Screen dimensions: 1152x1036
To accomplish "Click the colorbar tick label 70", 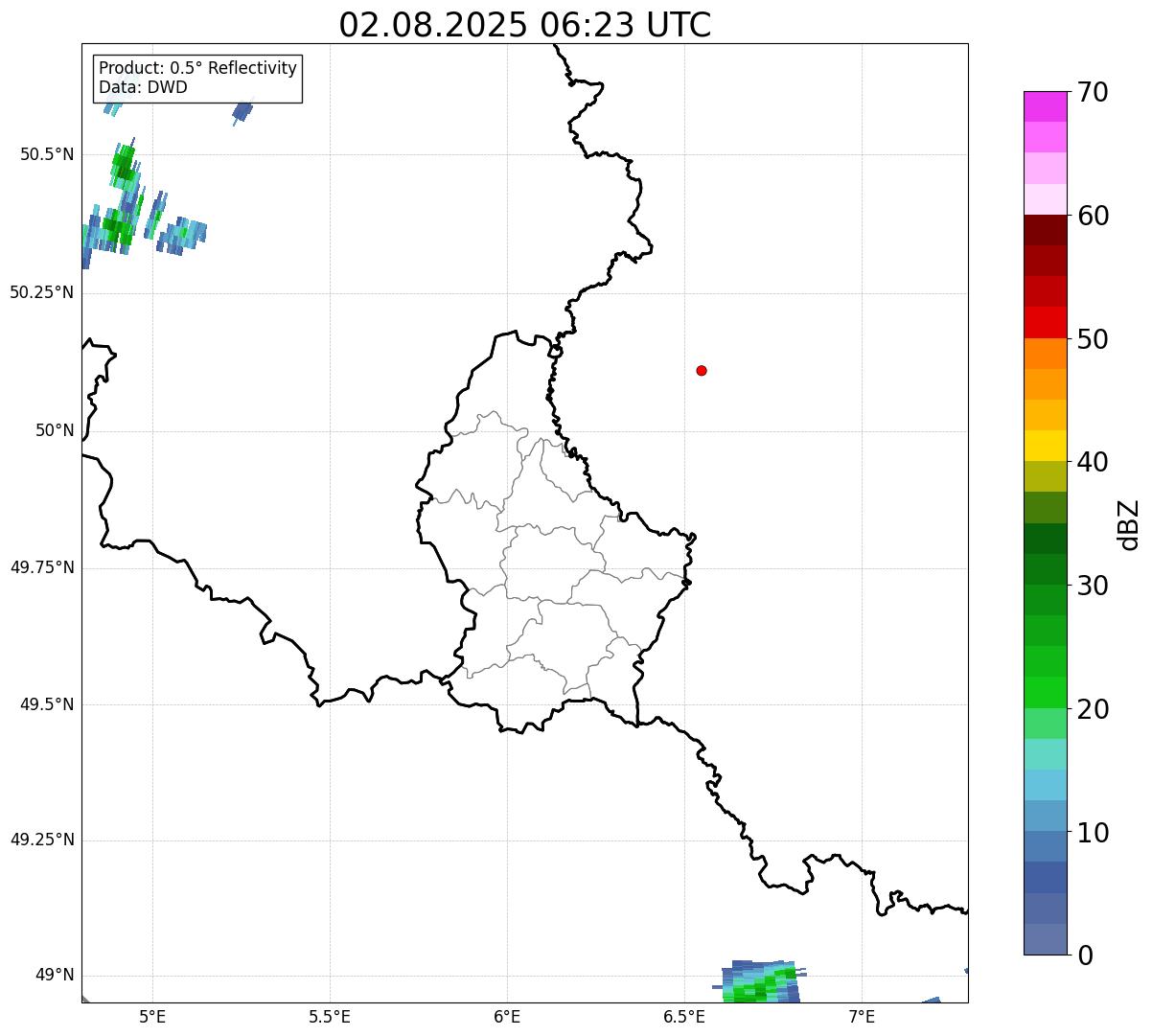I will pyautogui.click(x=1093, y=92).
